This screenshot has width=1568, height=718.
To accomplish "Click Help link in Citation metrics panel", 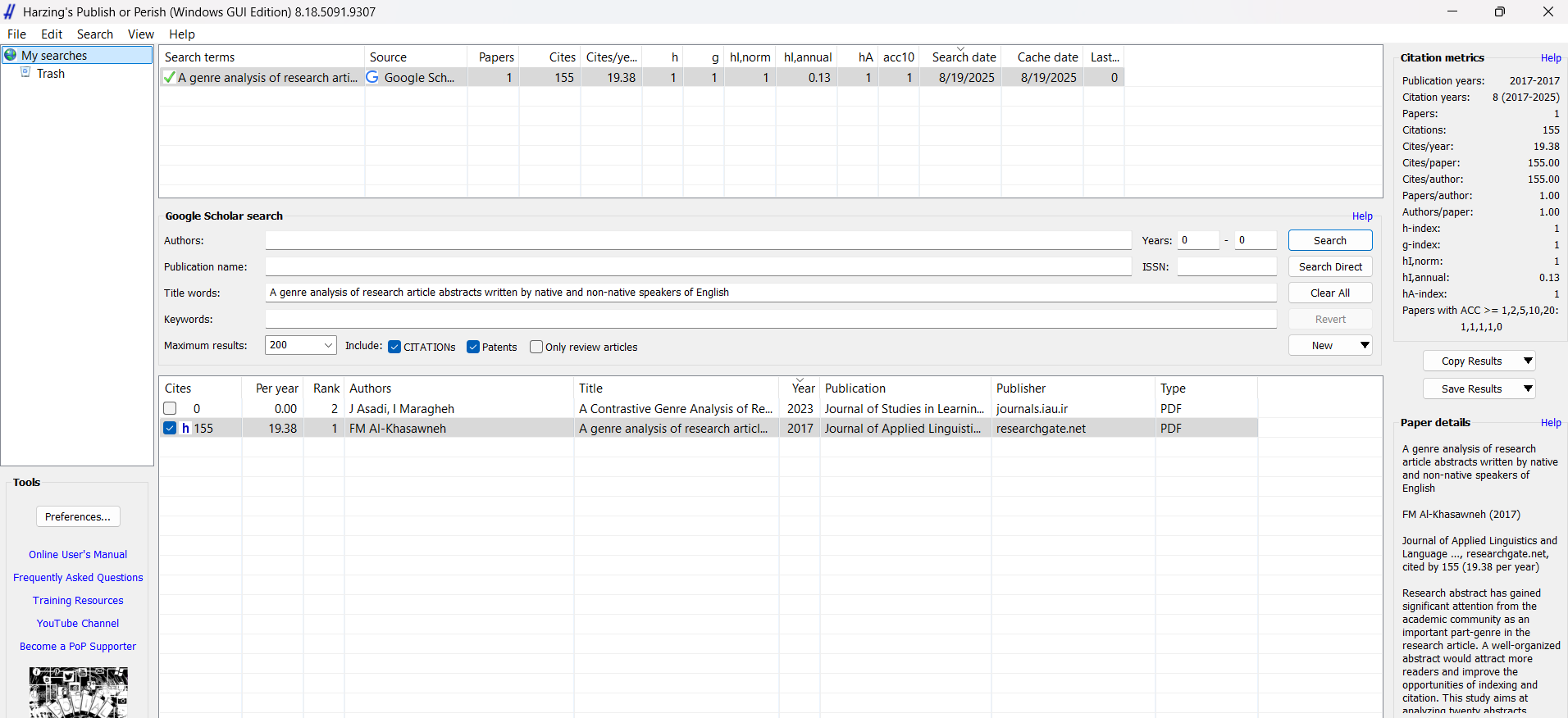I will tap(1551, 58).
